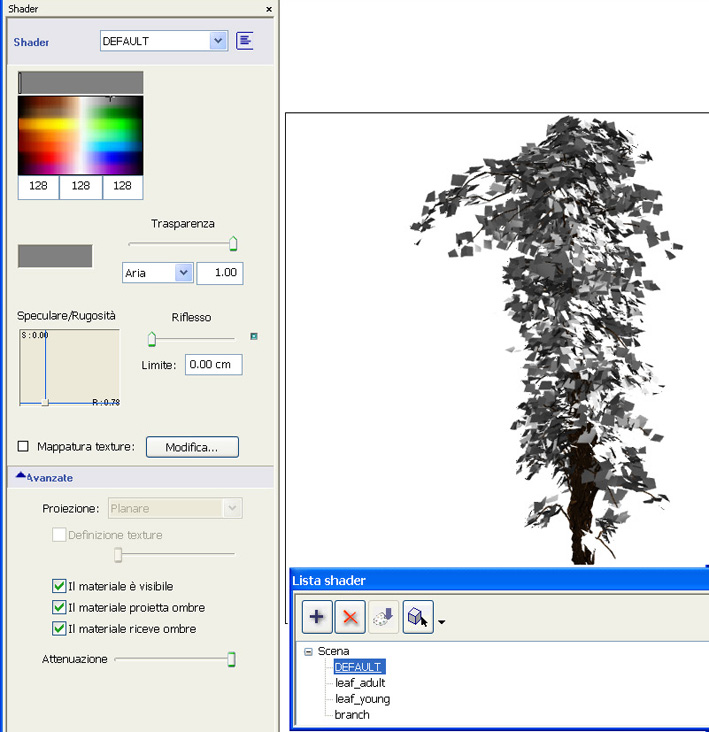The height and width of the screenshot is (732, 709).
Task: Enable the Mappatura texture checkbox
Action: 23,447
